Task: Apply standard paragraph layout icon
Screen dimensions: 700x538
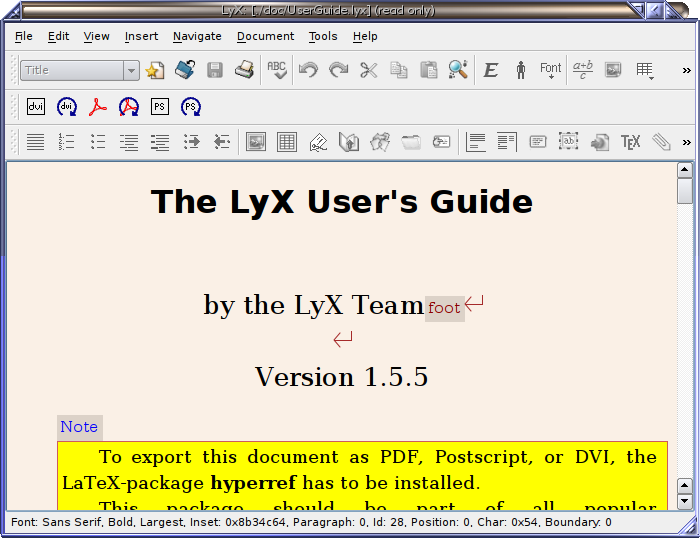Action: [35, 142]
